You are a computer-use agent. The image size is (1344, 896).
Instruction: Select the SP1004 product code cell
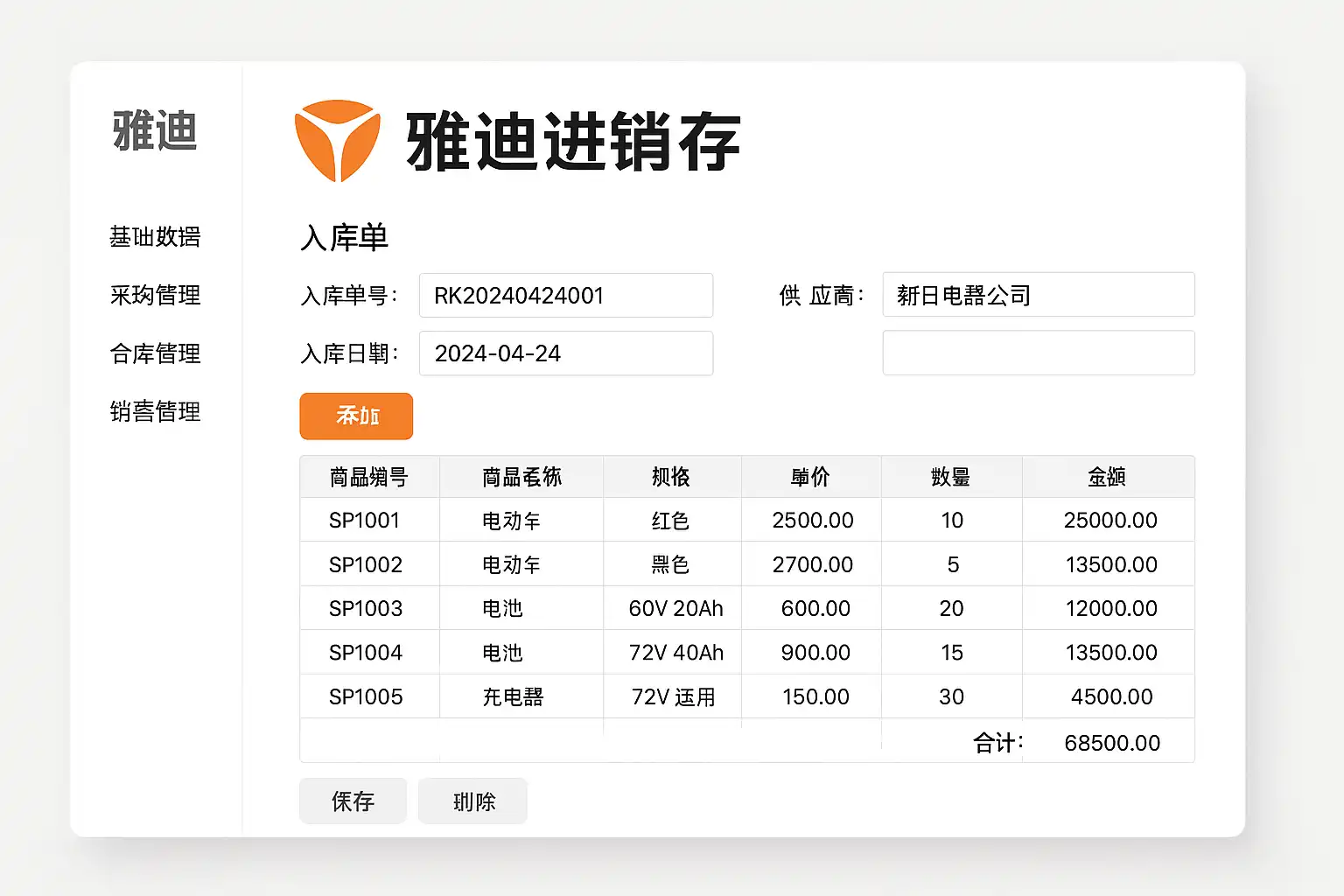click(366, 653)
